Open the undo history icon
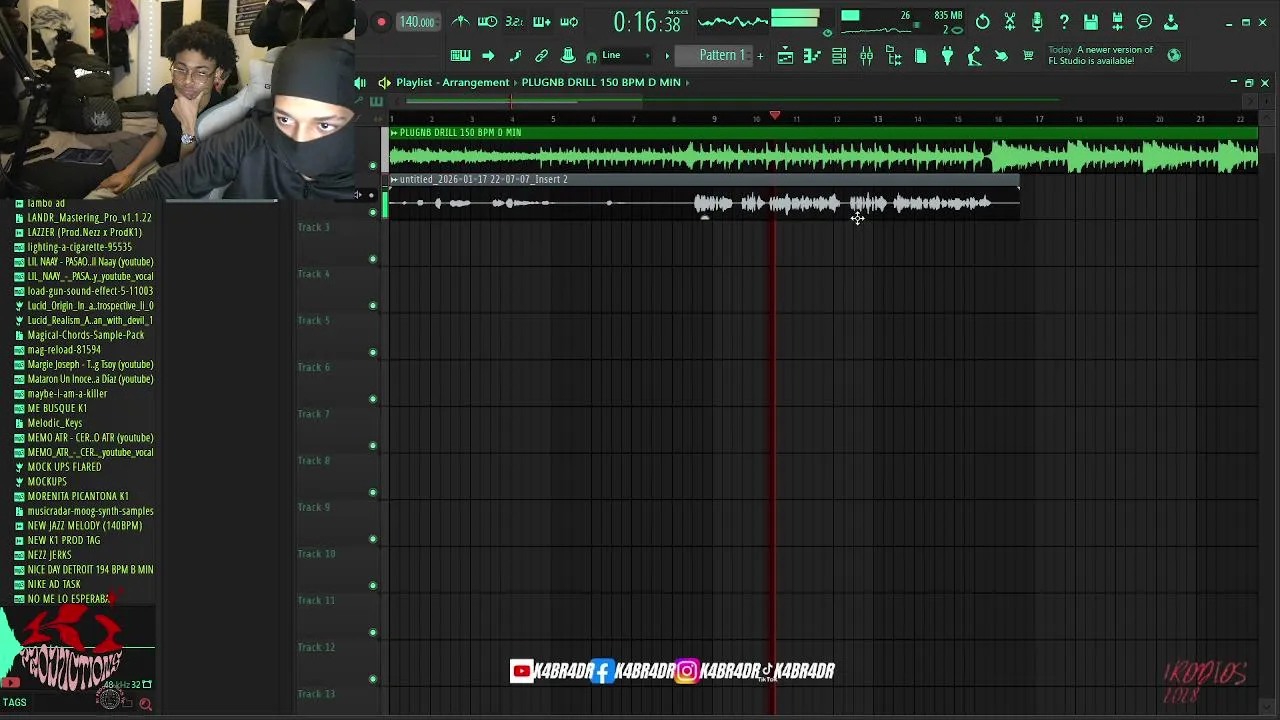Screen dimensions: 1280x720 tap(983, 22)
